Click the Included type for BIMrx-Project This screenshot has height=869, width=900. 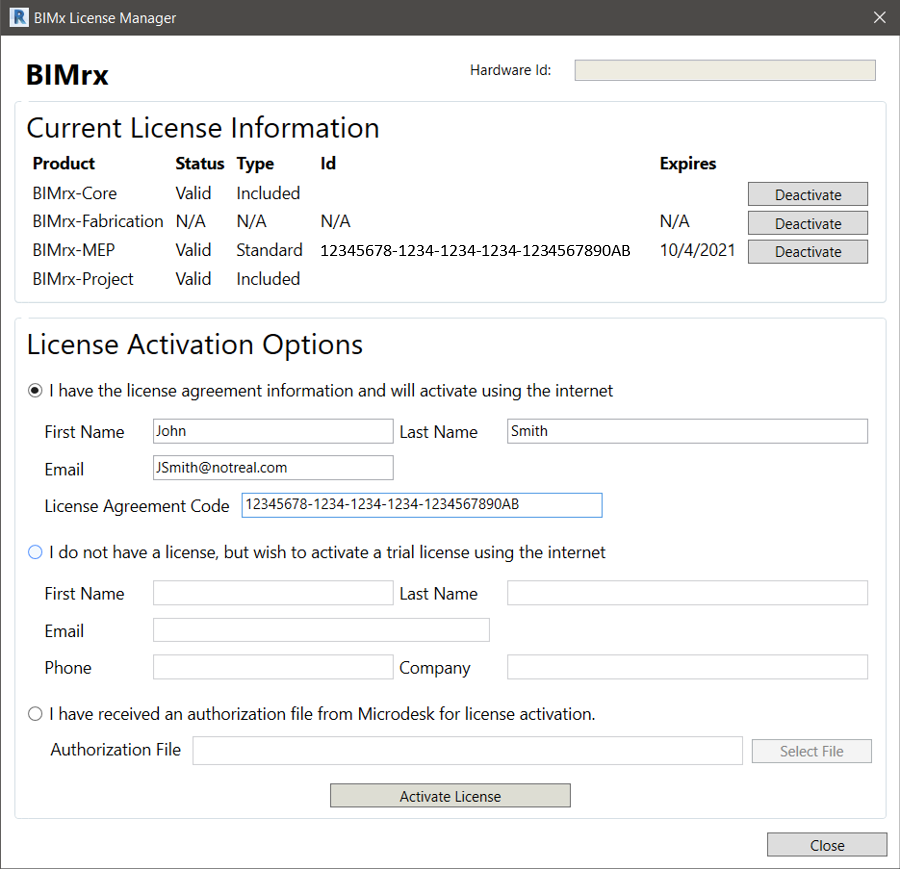(x=268, y=279)
